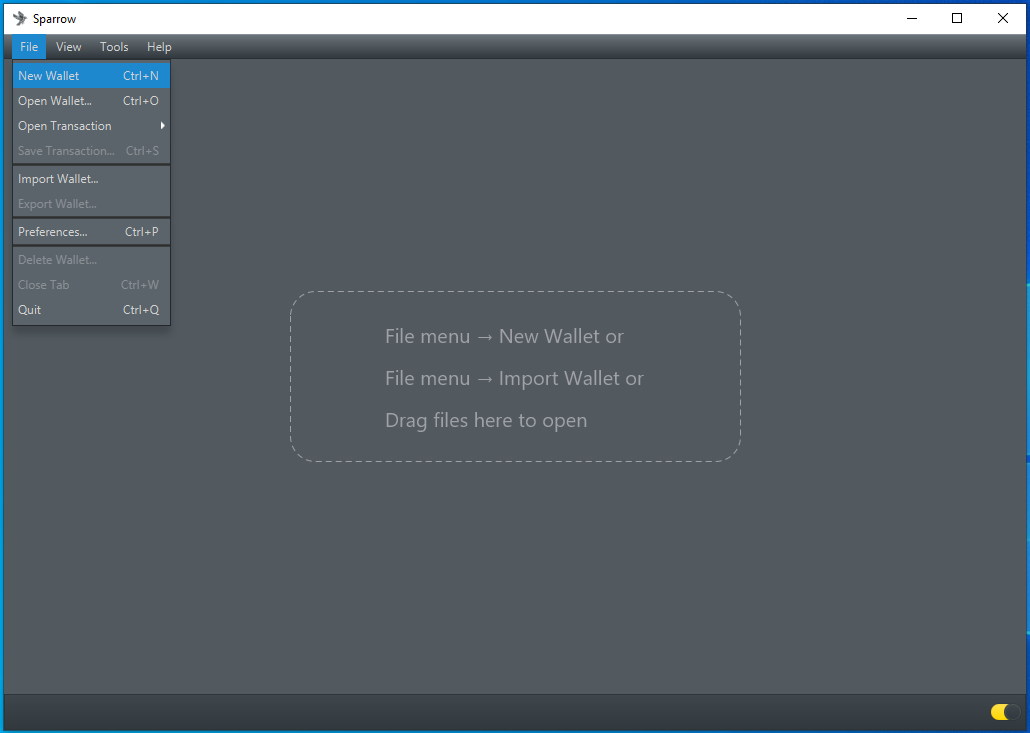Choose Open Wallet... entry
This screenshot has height=733, width=1030.
91,100
